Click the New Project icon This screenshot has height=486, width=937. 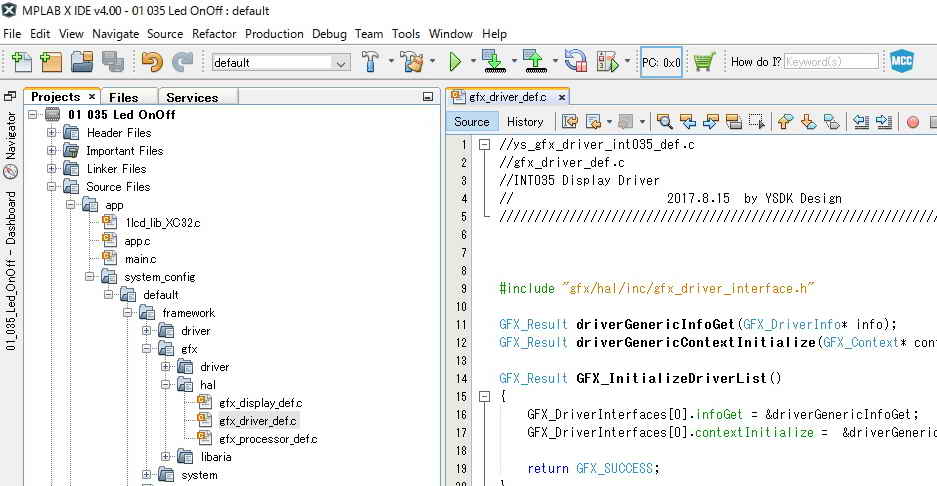(50, 62)
